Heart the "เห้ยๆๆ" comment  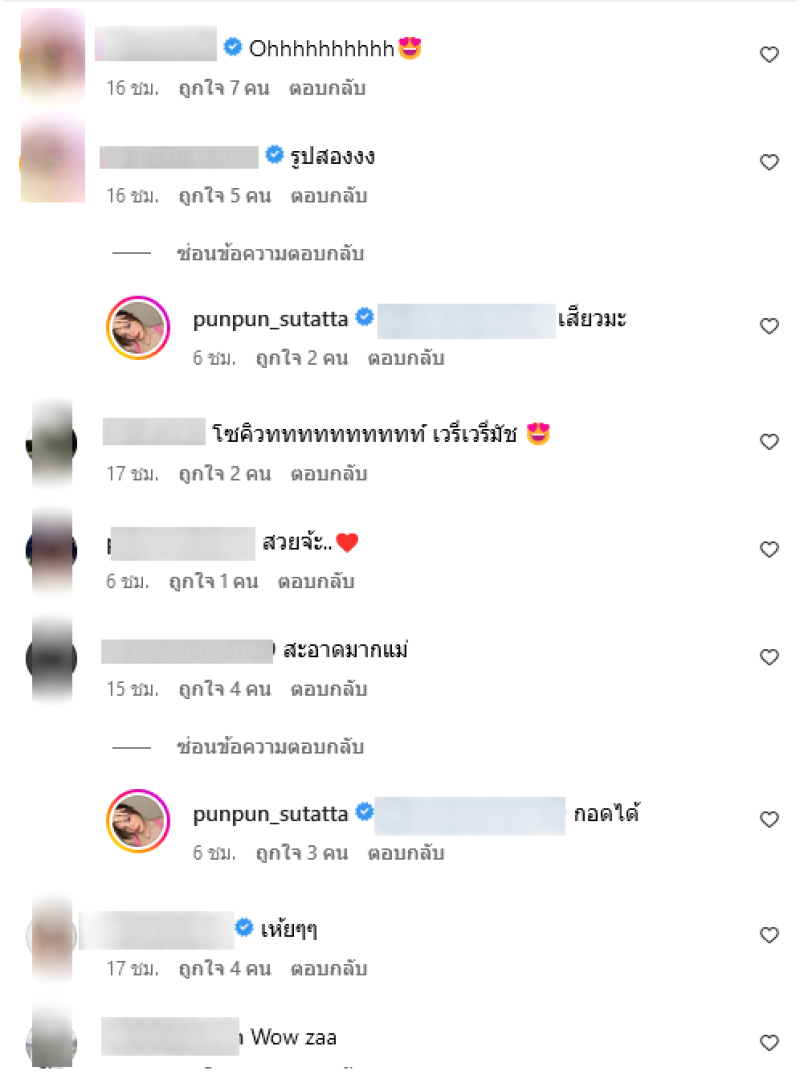(x=769, y=935)
